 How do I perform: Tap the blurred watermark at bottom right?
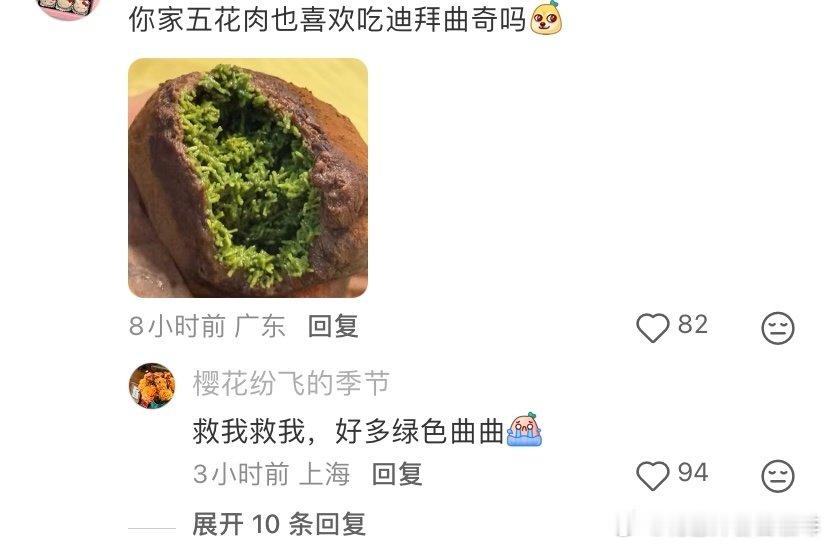coord(718,524)
